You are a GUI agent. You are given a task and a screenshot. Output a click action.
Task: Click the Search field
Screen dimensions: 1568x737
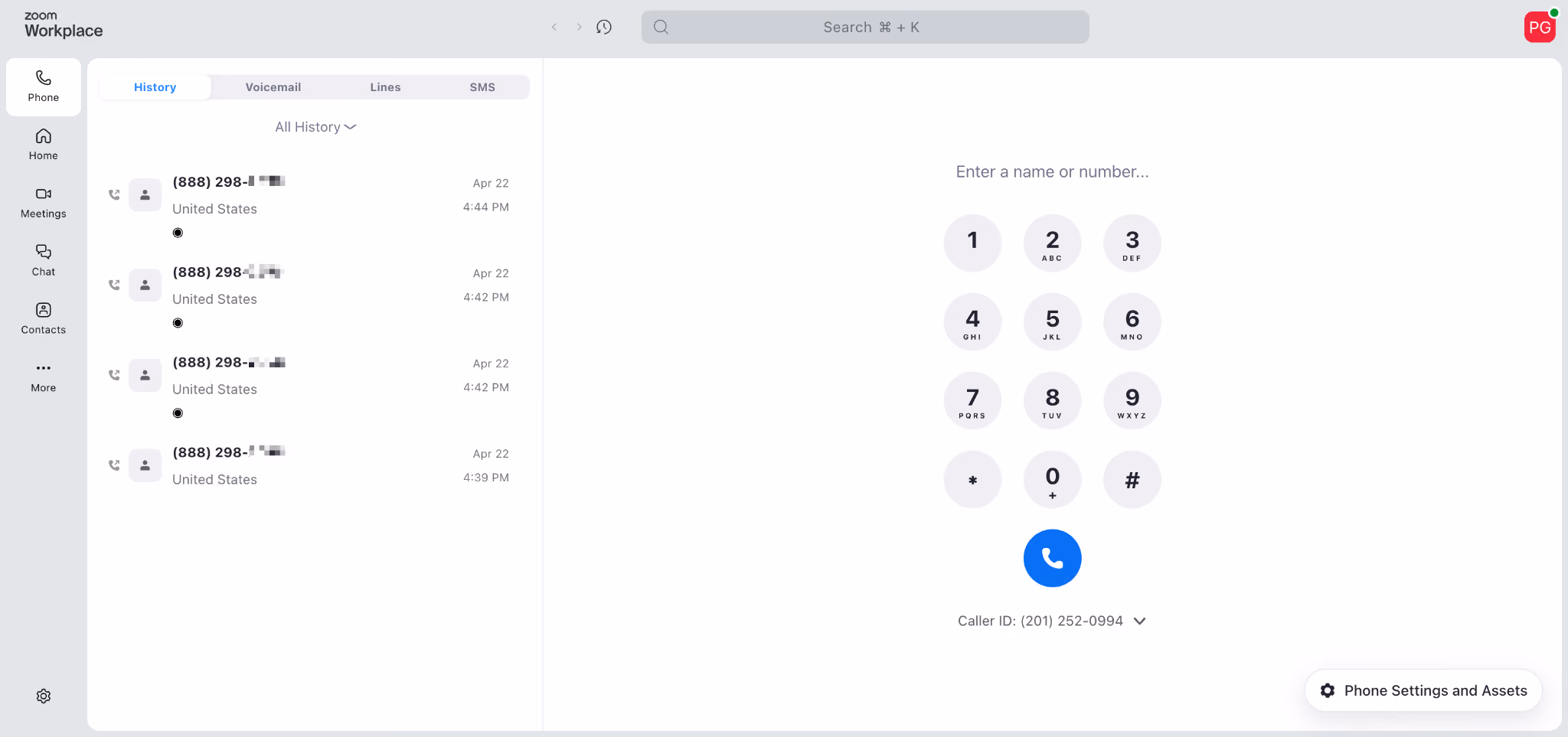point(865,27)
